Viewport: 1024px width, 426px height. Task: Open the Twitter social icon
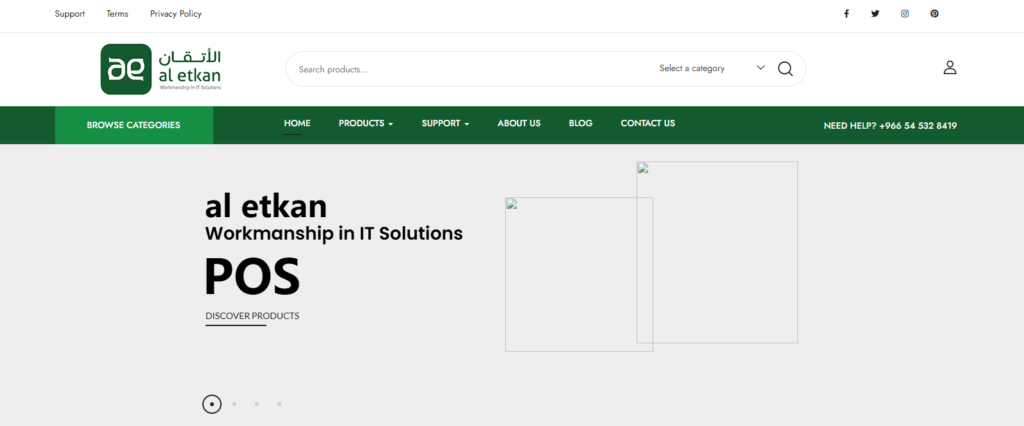coord(875,14)
